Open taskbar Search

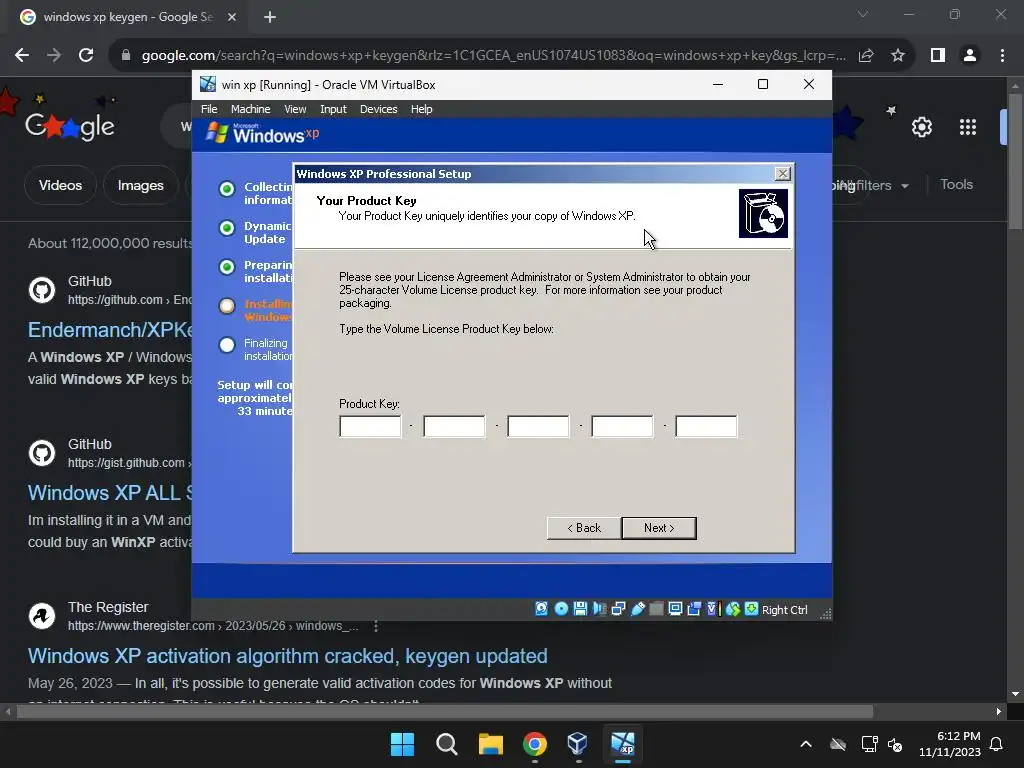click(447, 744)
